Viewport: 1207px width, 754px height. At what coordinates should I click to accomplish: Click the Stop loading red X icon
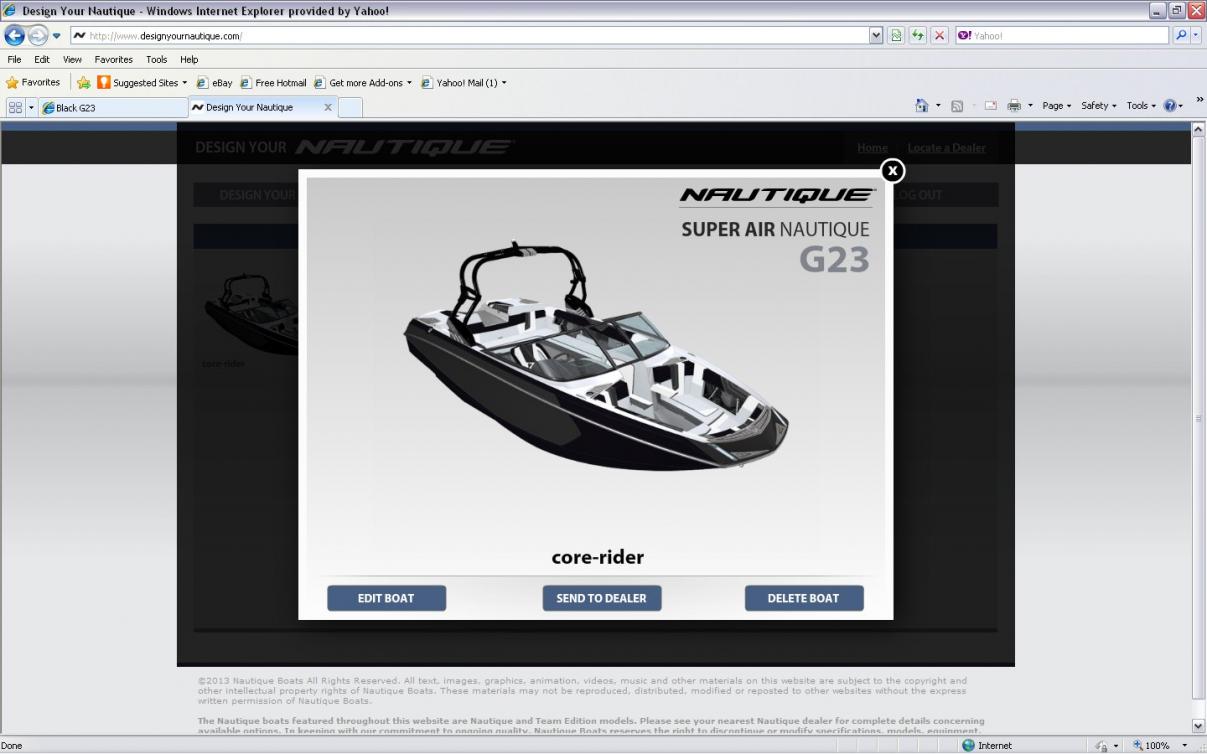pyautogui.click(x=940, y=36)
